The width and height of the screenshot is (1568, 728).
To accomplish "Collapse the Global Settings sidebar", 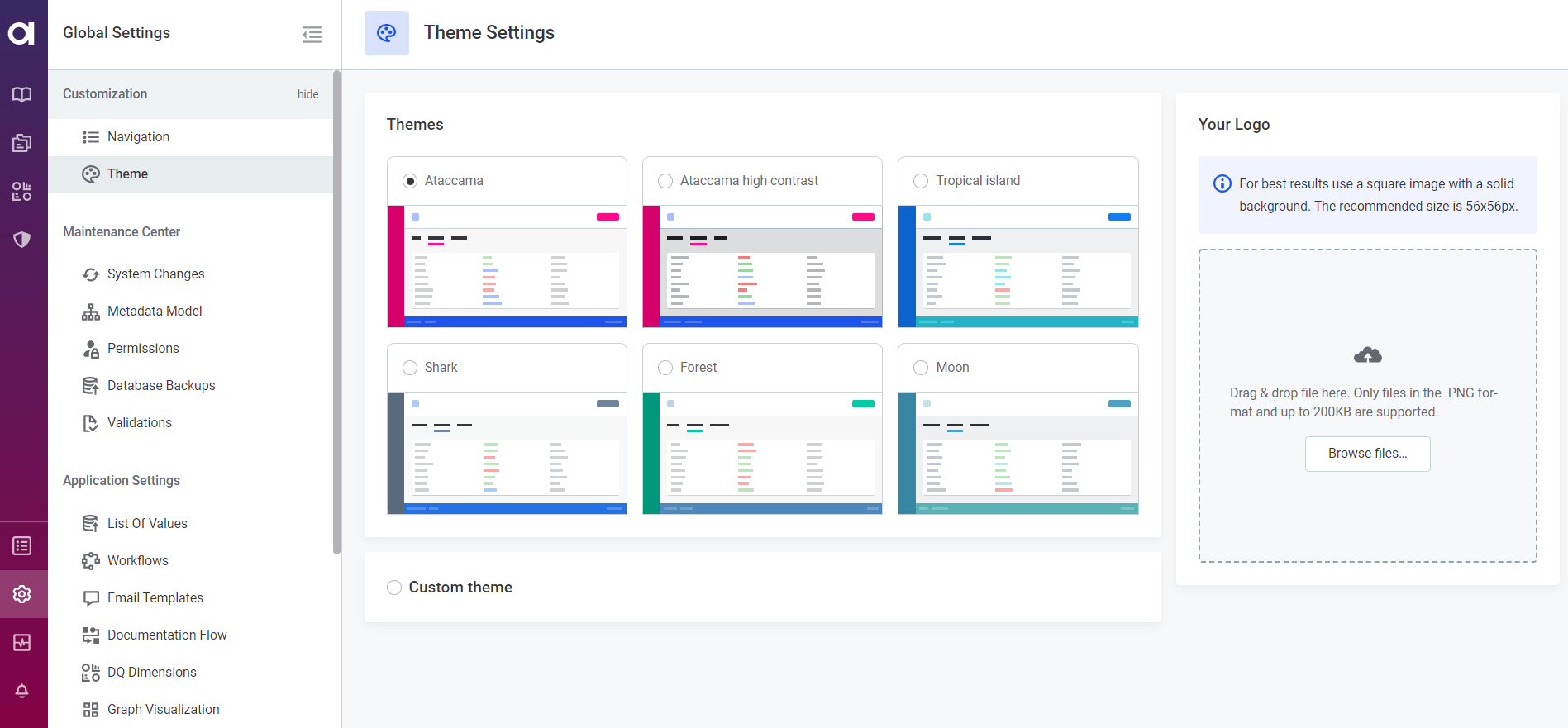I will coord(312,34).
